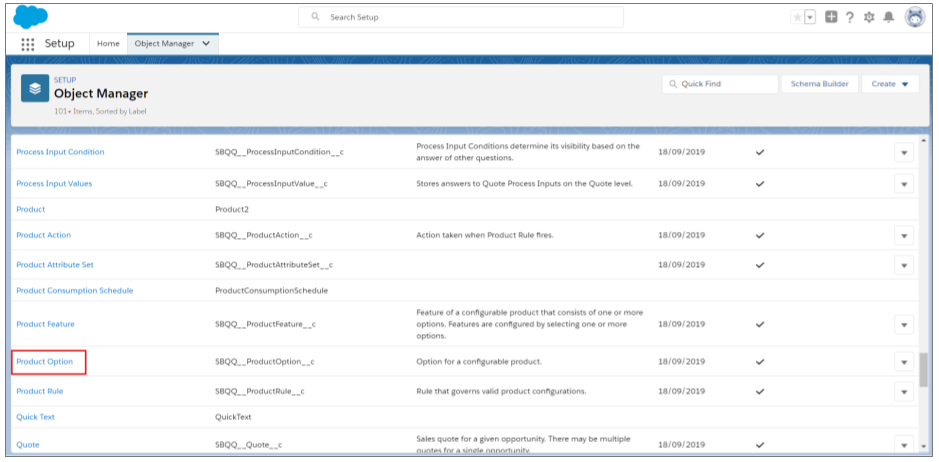This screenshot has height=462, width=939.
Task: Open row menu for Product Attribute Set
Action: 904,264
